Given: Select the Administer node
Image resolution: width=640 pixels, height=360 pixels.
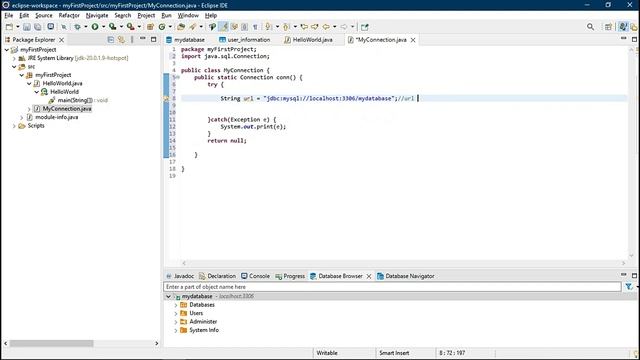Looking at the screenshot, I should 203,322.
